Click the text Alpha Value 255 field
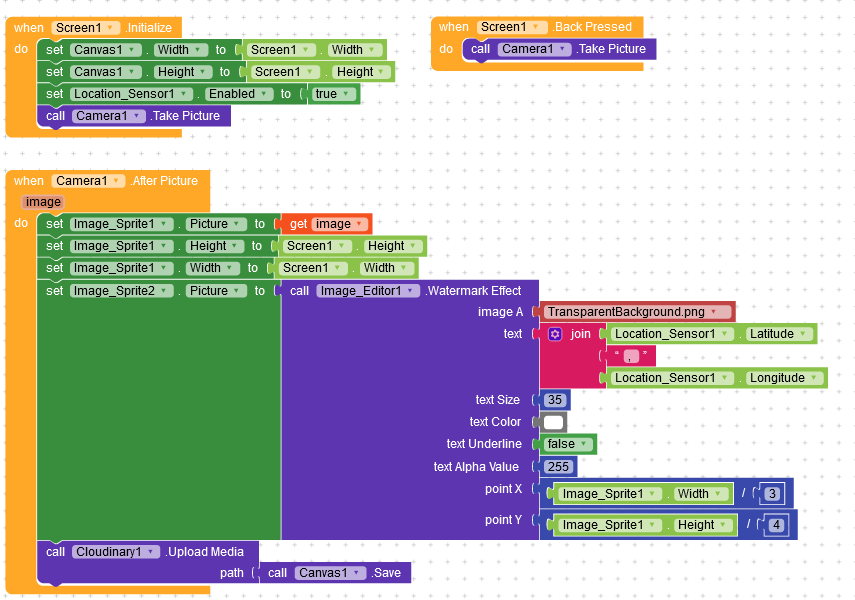Image resolution: width=855 pixels, height=600 pixels. pyautogui.click(x=558, y=467)
